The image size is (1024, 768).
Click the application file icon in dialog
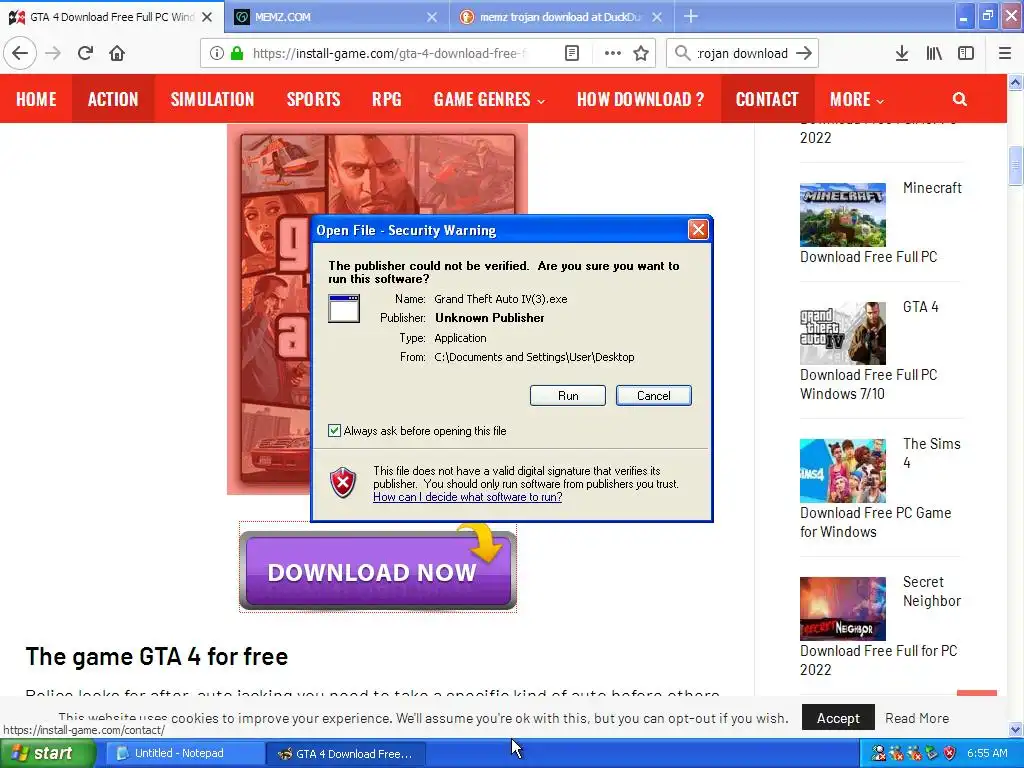point(344,309)
